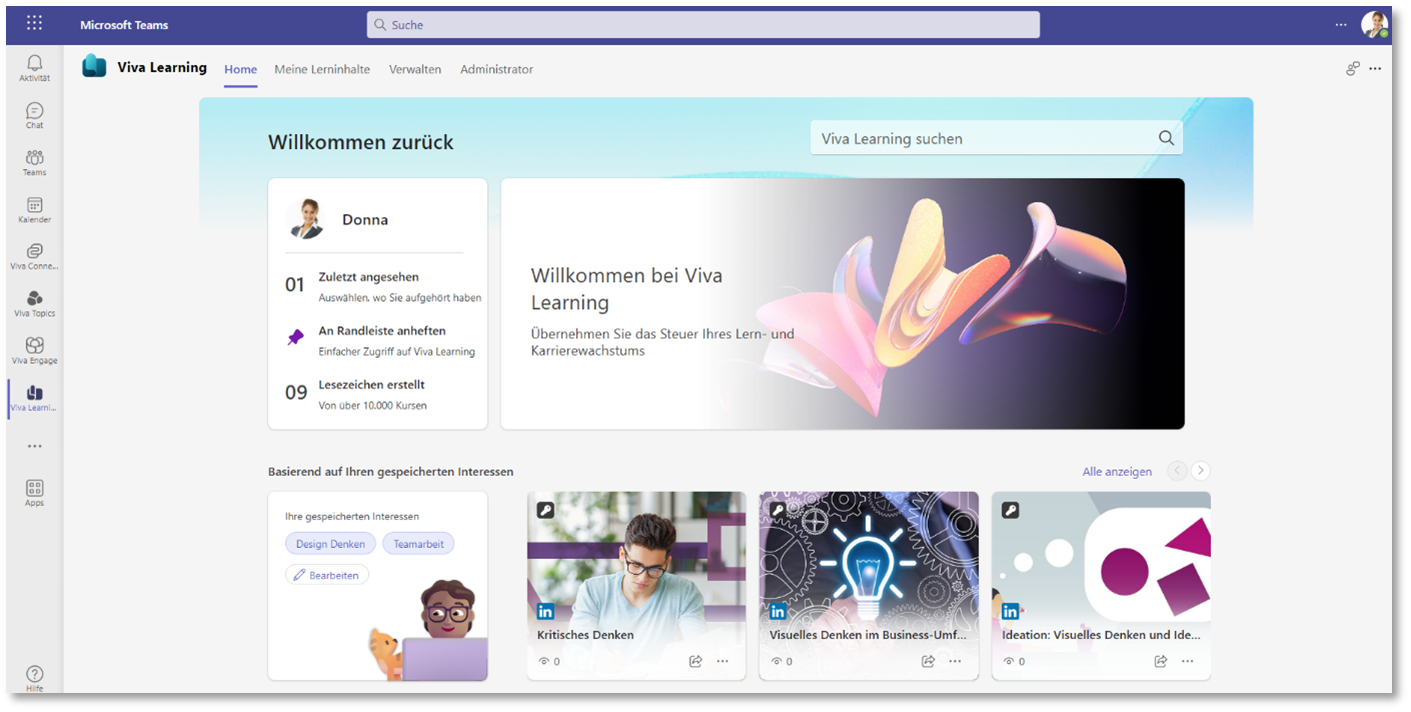This screenshot has width=1411, height=712.
Task: Open the app launcher waffle icon
Action: [35, 24]
